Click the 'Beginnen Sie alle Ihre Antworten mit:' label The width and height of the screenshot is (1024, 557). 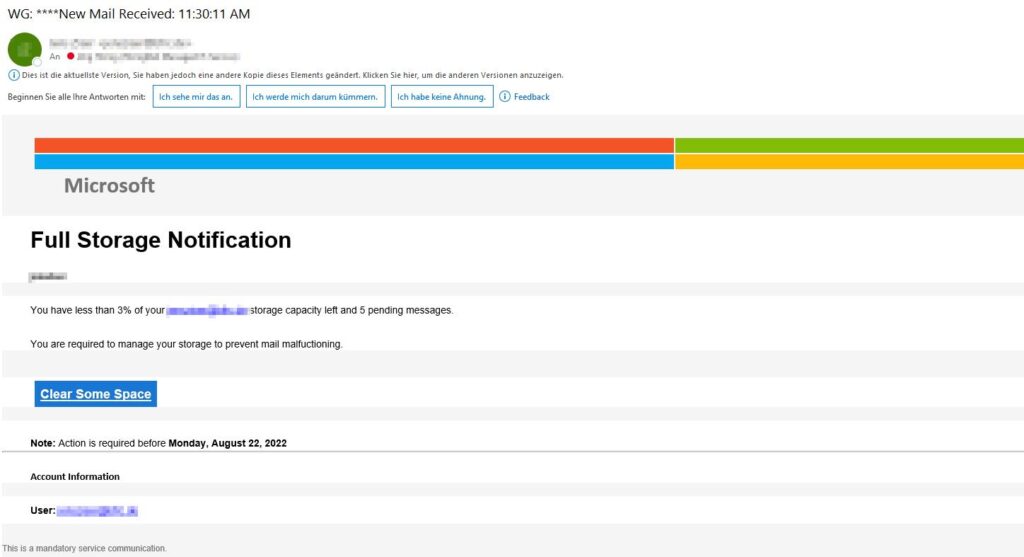76,97
